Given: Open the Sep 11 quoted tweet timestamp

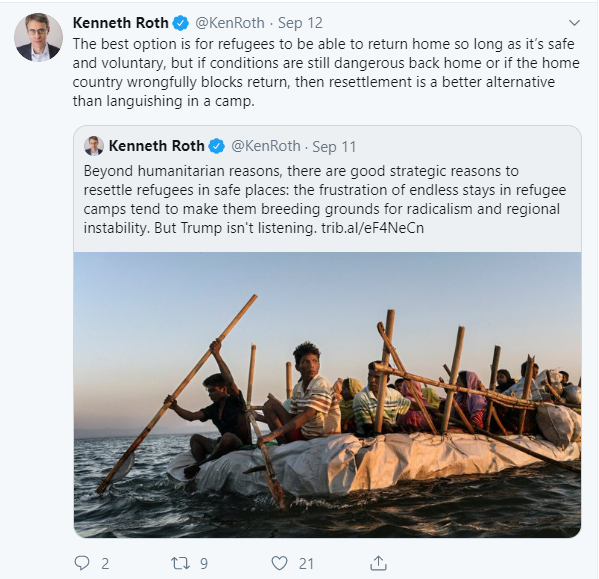Looking at the screenshot, I should [x=334, y=147].
